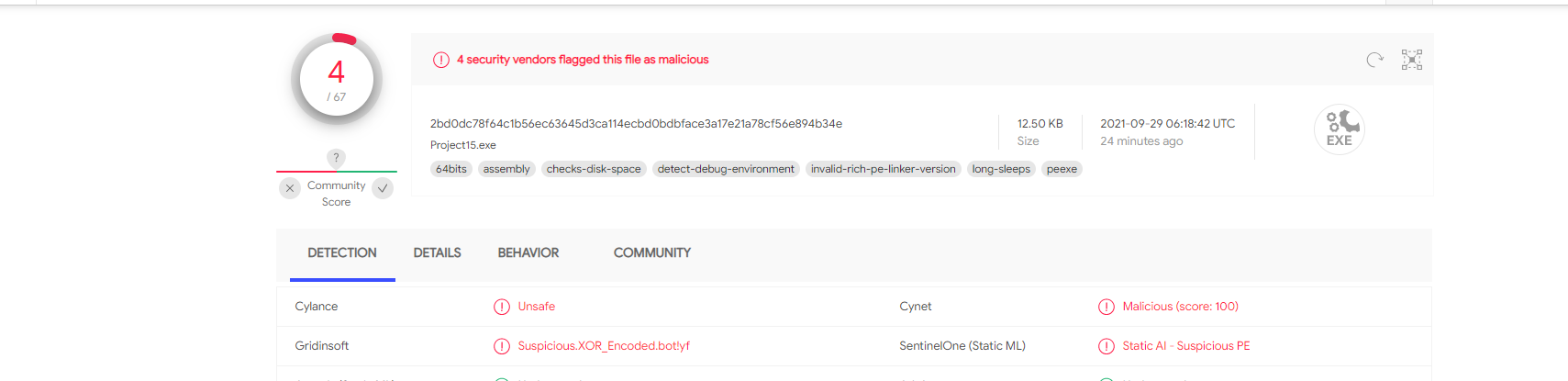This screenshot has width=1568, height=381.
Task: Click the detect-debug-environment tag
Action: coord(726,169)
